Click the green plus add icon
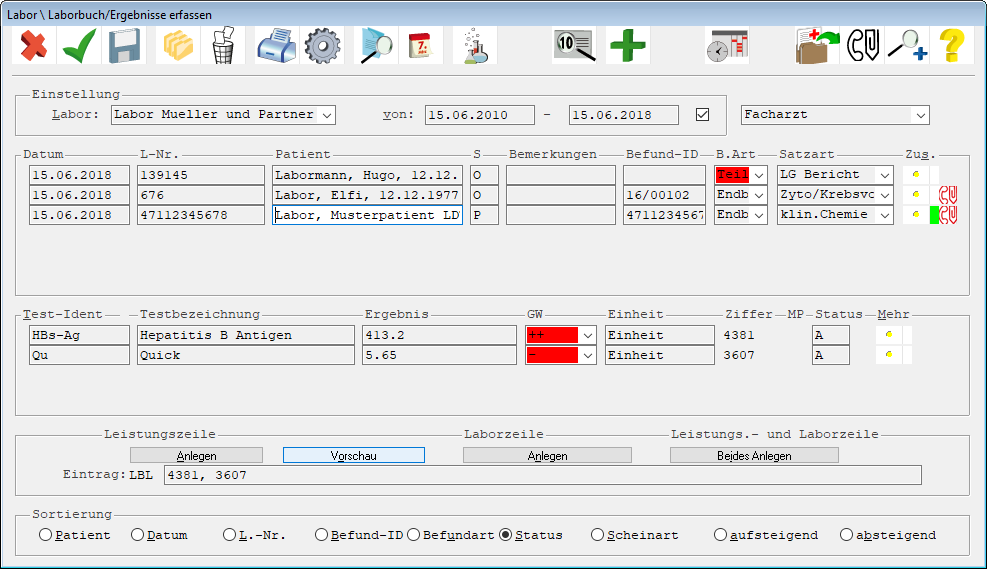This screenshot has height=569, width=987. [628, 45]
